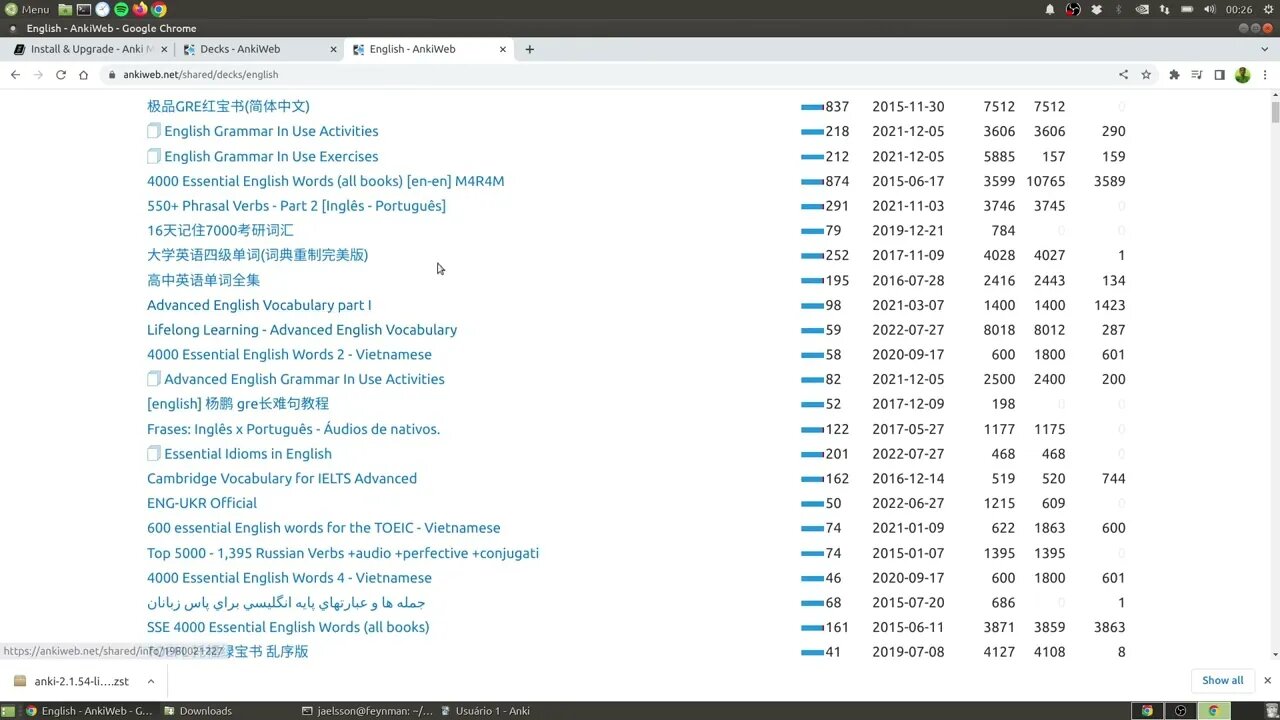Open the Dropbox tray icon
Screen dimensions: 1280x720
point(1096,9)
